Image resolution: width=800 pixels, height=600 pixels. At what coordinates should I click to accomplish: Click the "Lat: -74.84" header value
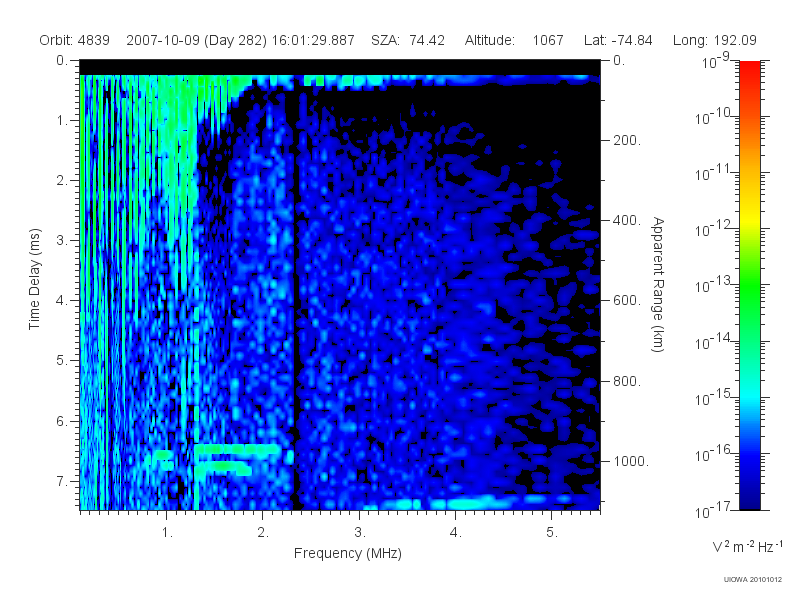(x=618, y=40)
